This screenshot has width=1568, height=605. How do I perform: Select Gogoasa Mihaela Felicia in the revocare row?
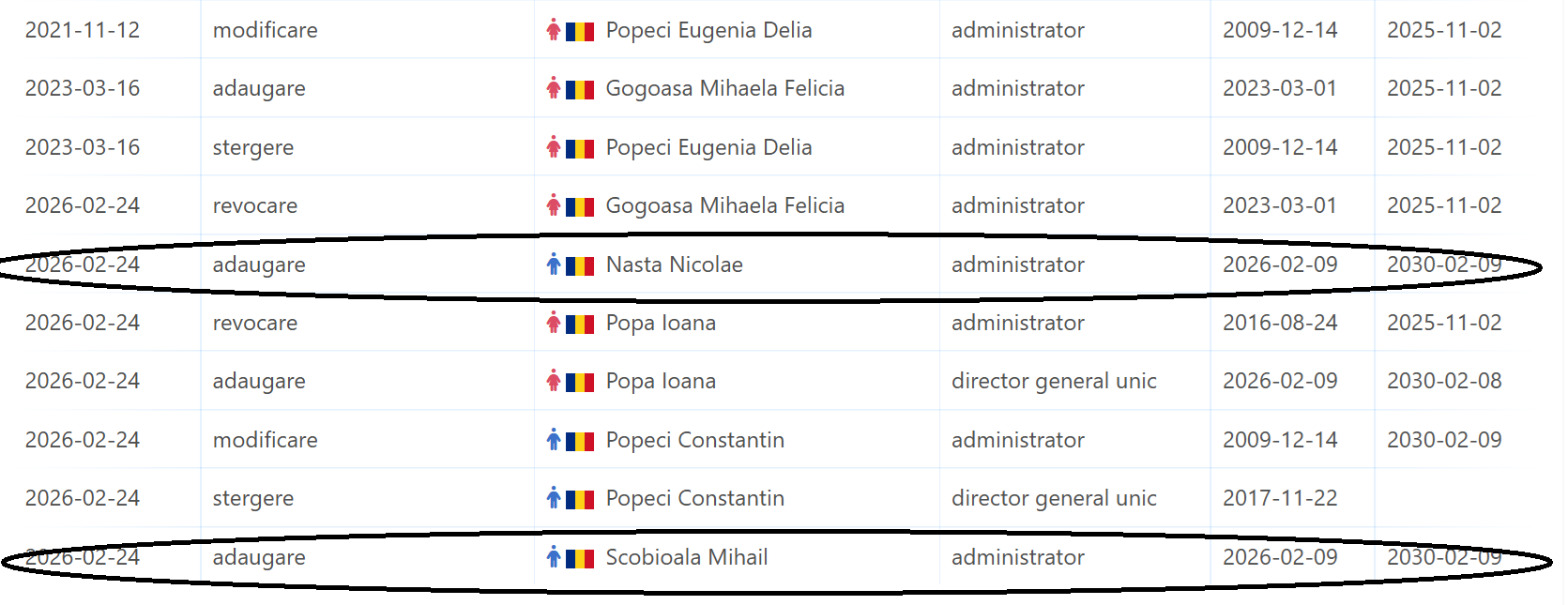click(x=724, y=205)
